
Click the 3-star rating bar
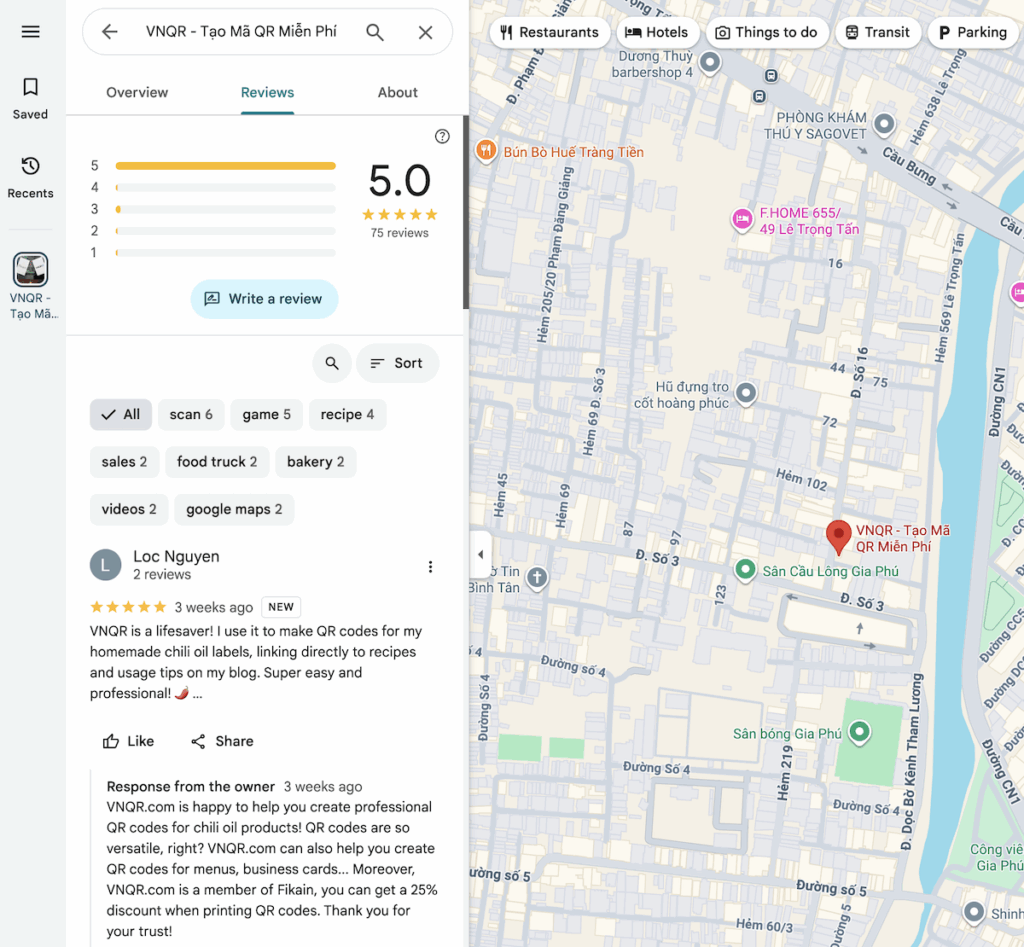point(225,210)
